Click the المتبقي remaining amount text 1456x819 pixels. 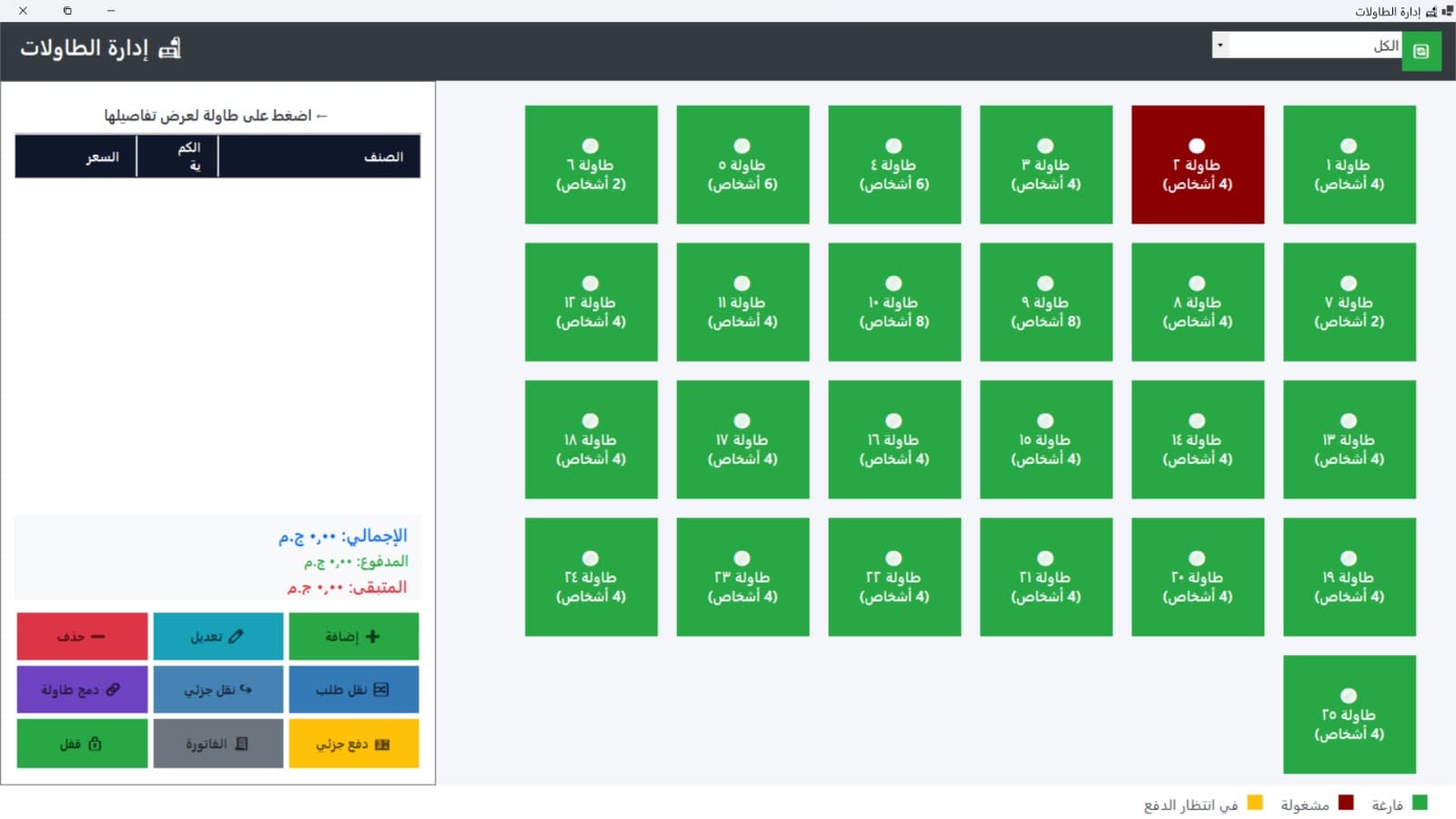tap(347, 587)
